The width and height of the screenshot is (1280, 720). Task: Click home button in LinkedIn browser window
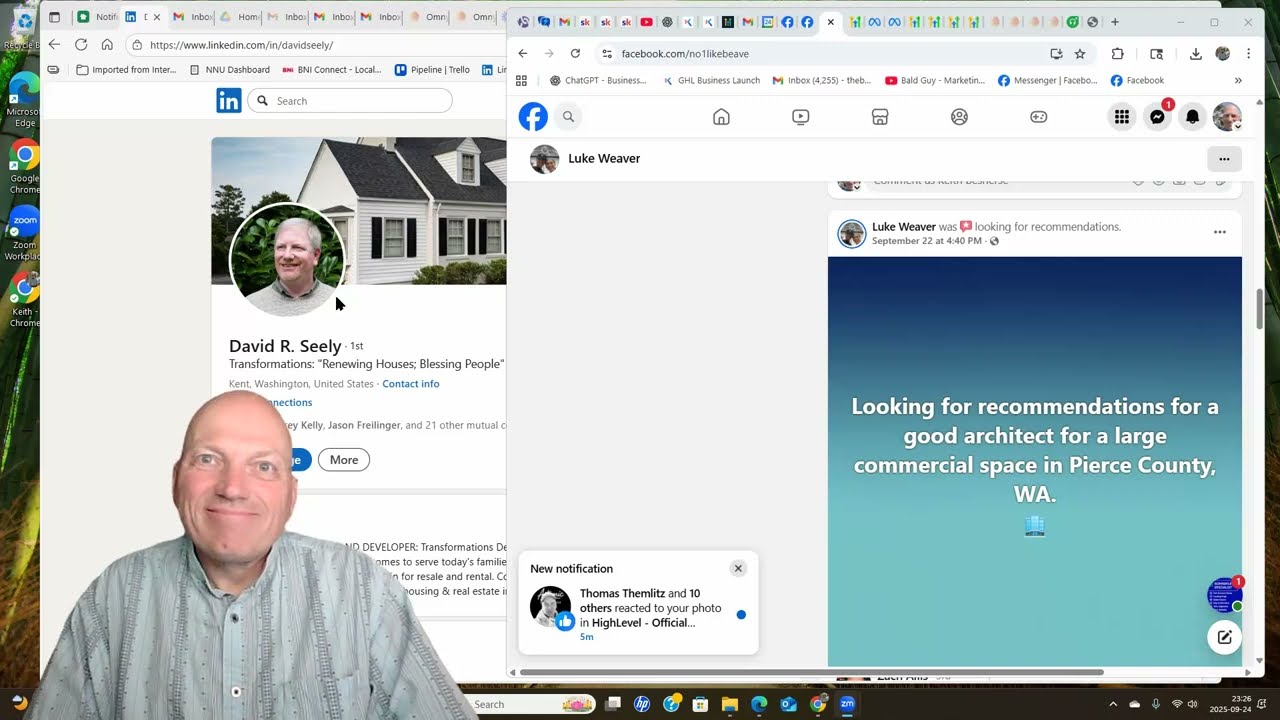click(107, 45)
